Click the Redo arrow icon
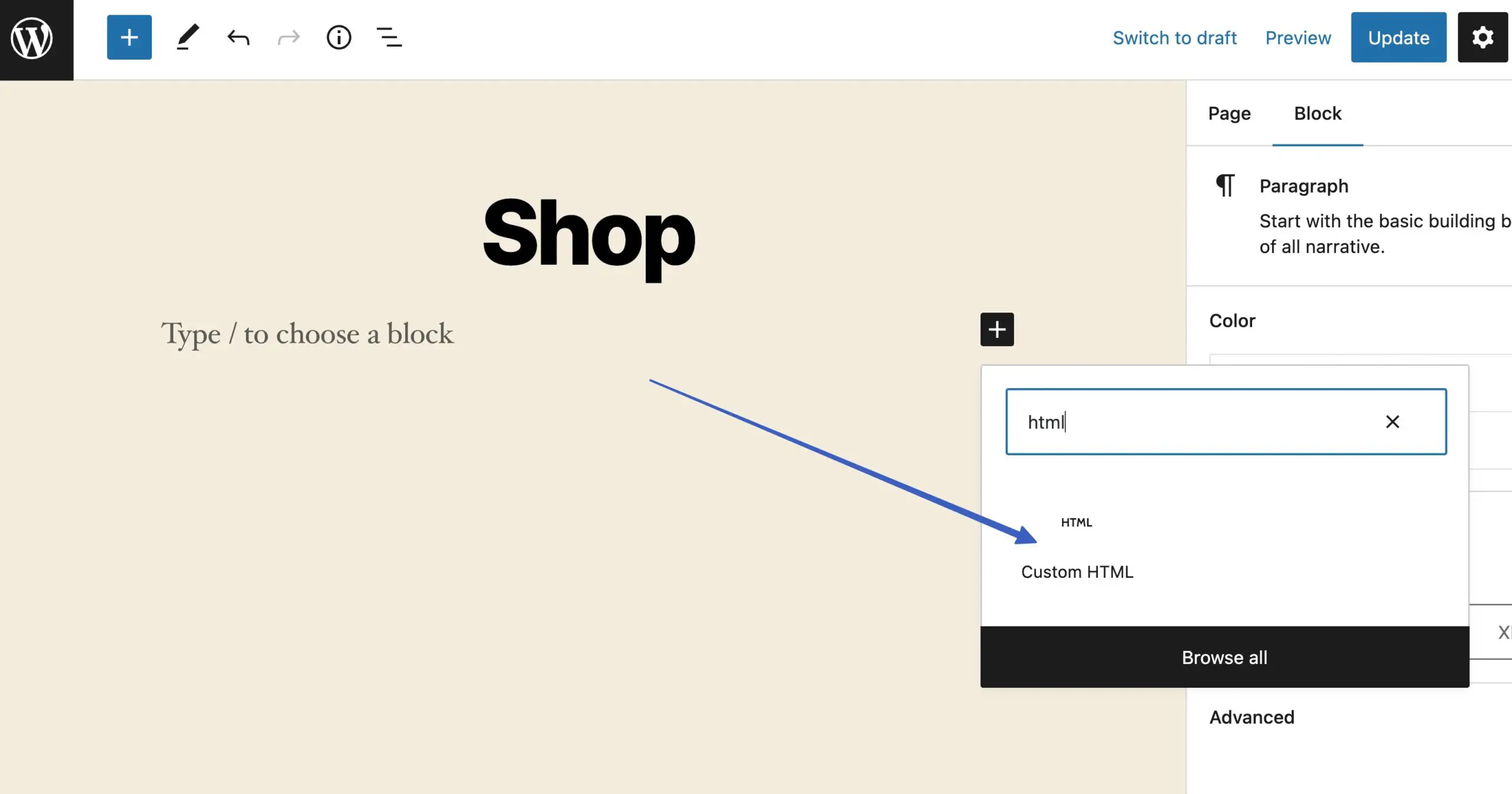 (288, 37)
